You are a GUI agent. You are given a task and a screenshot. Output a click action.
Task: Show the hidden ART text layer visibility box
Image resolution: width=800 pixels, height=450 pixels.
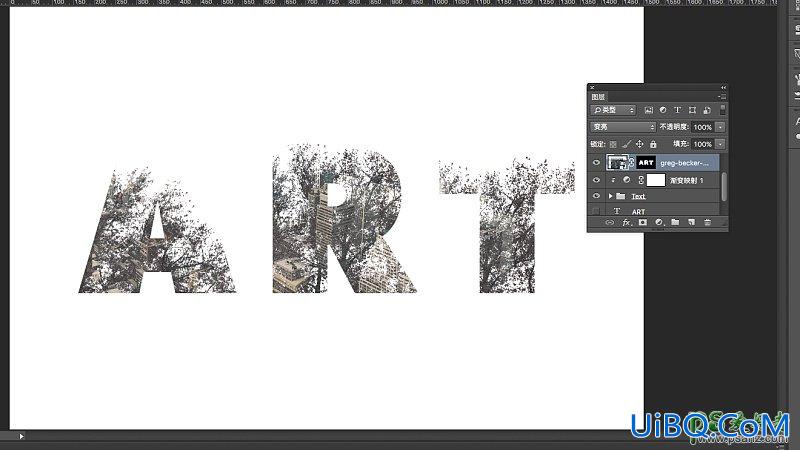(x=596, y=210)
